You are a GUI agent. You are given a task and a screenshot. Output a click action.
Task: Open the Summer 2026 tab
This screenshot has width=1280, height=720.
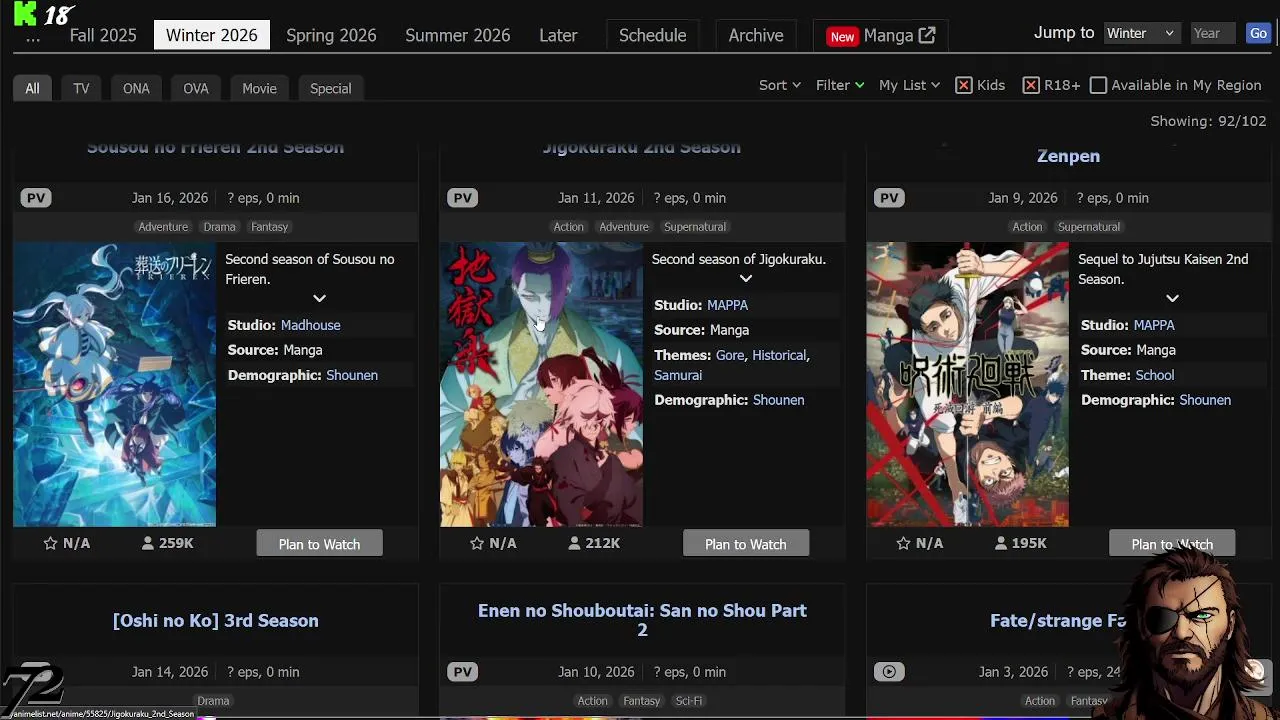point(458,35)
